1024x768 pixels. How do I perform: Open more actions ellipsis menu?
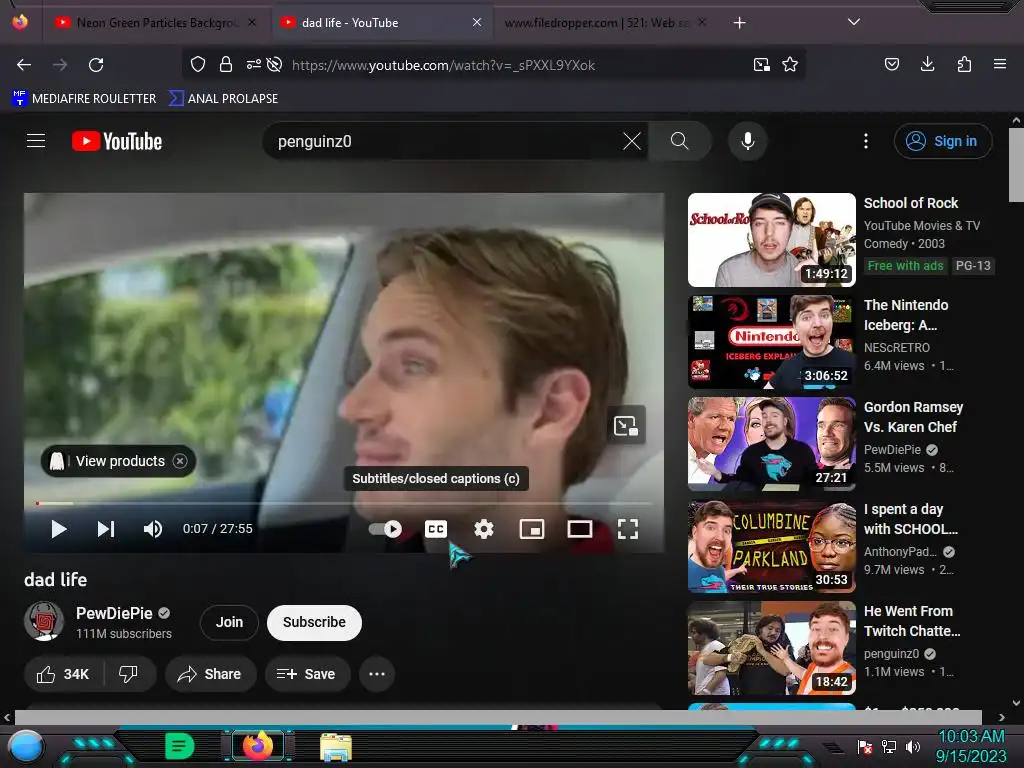pos(377,674)
